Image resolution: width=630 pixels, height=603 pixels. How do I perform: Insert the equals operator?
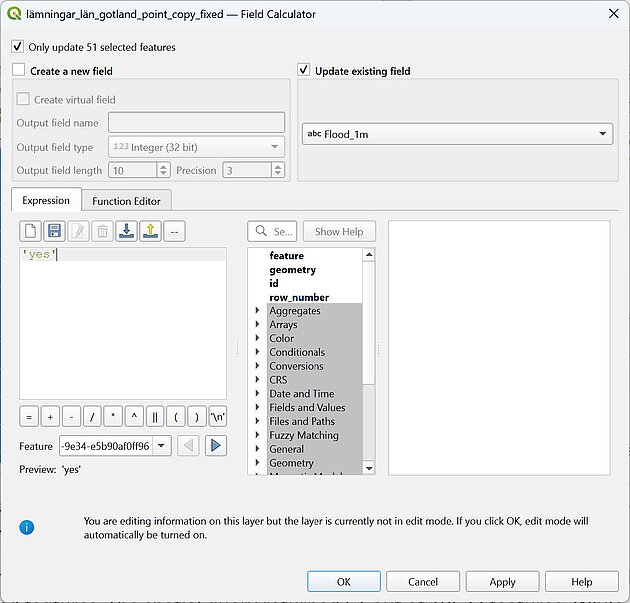tap(29, 417)
